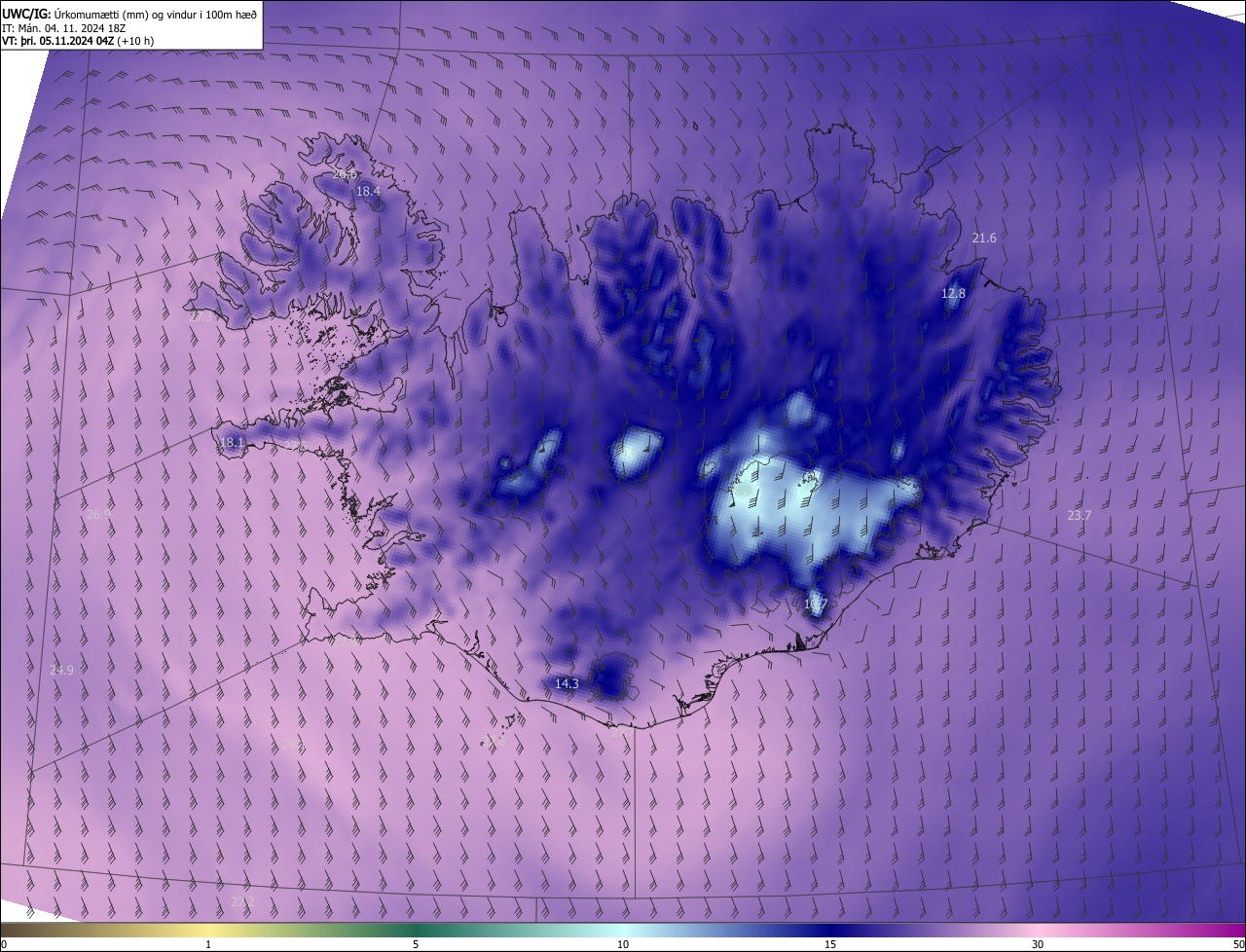Click the colorbar tick label 30
This screenshot has height=952, width=1246.
pos(1038,944)
